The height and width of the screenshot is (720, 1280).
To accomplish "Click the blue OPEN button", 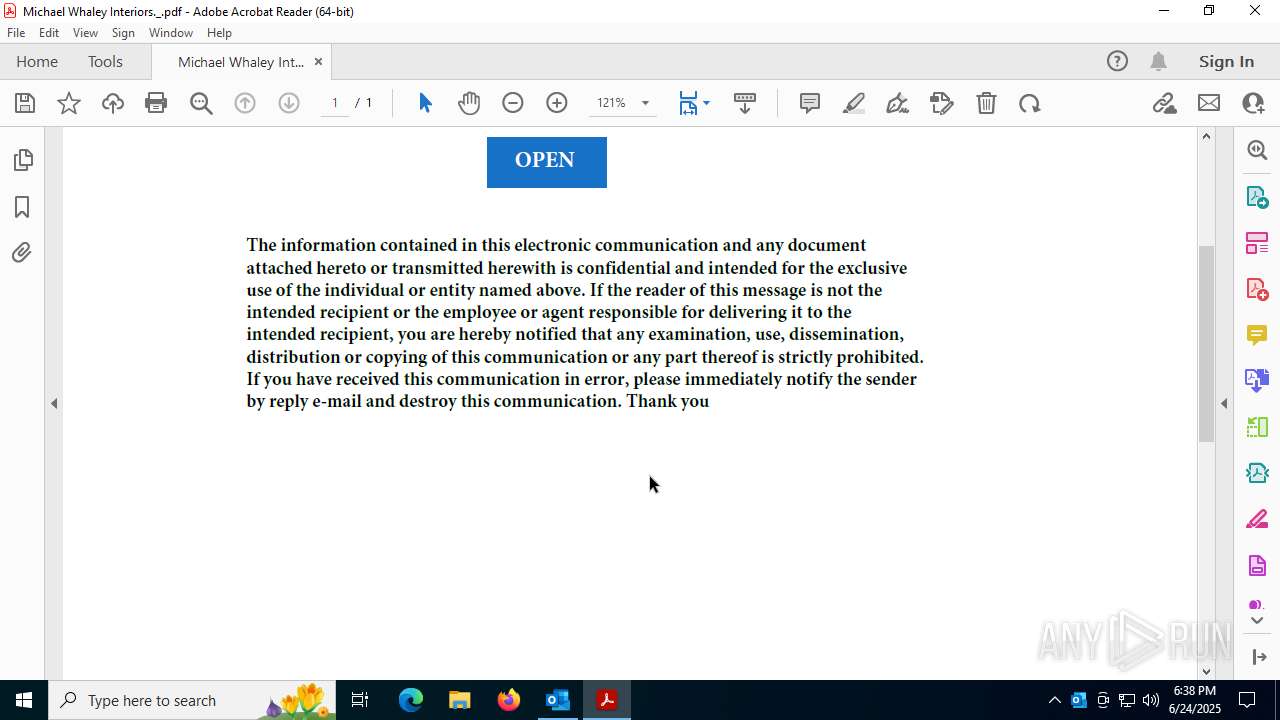I will click(x=547, y=161).
